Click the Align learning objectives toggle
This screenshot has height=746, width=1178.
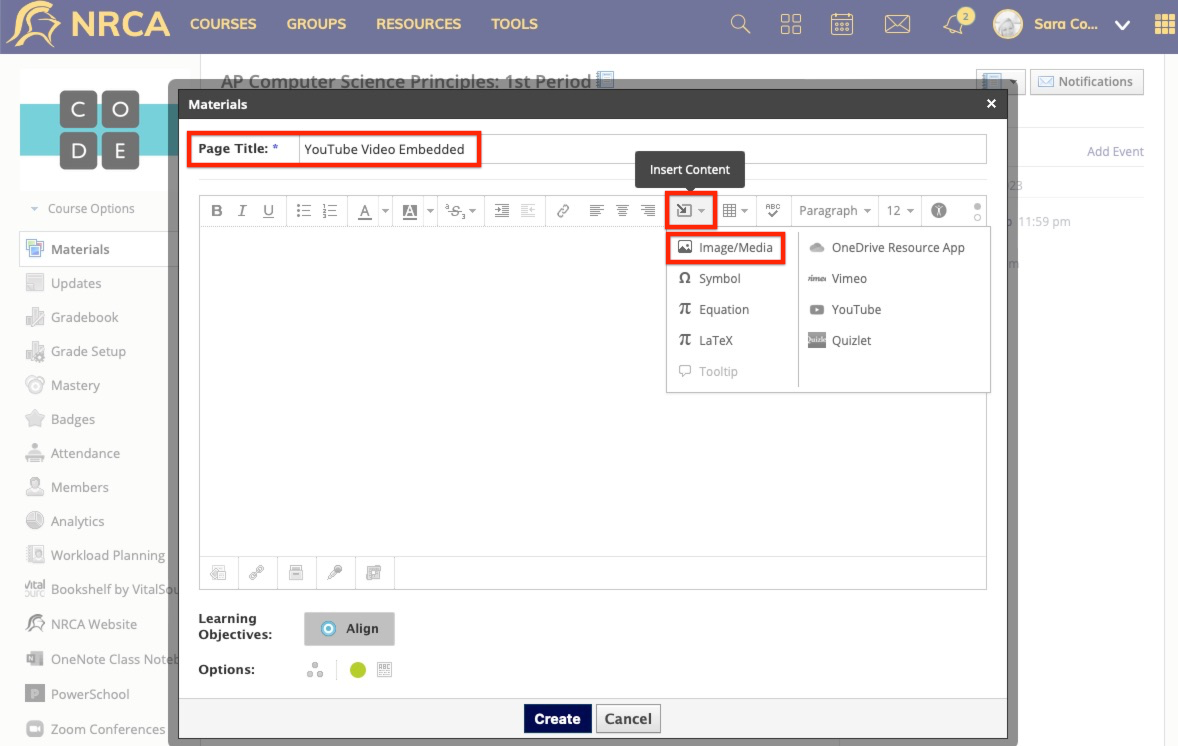(x=348, y=628)
